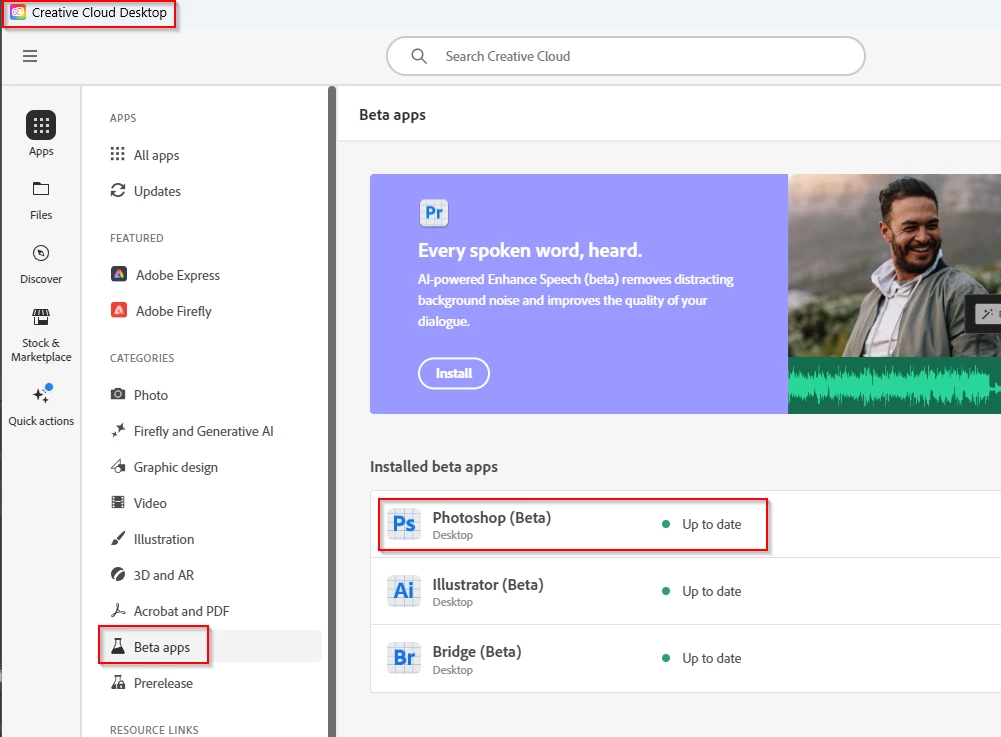Click the Bridge (Beta) Br icon

403,658
